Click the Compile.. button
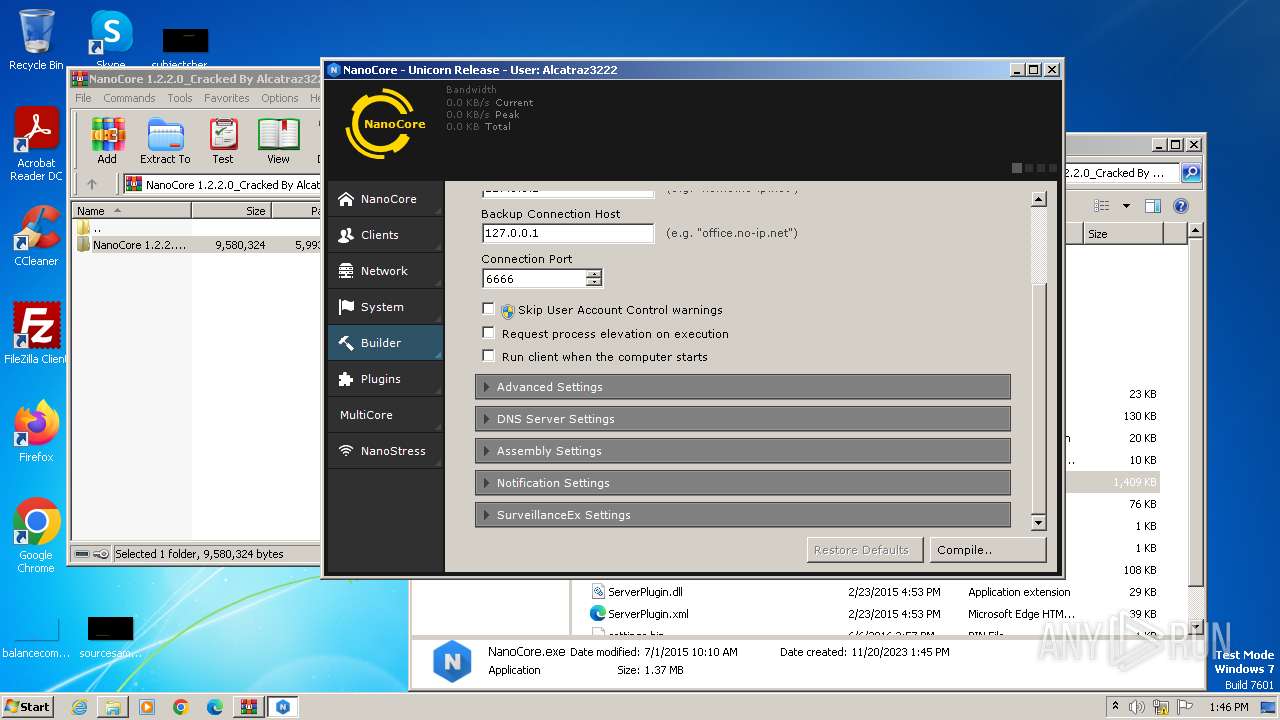 (x=987, y=550)
